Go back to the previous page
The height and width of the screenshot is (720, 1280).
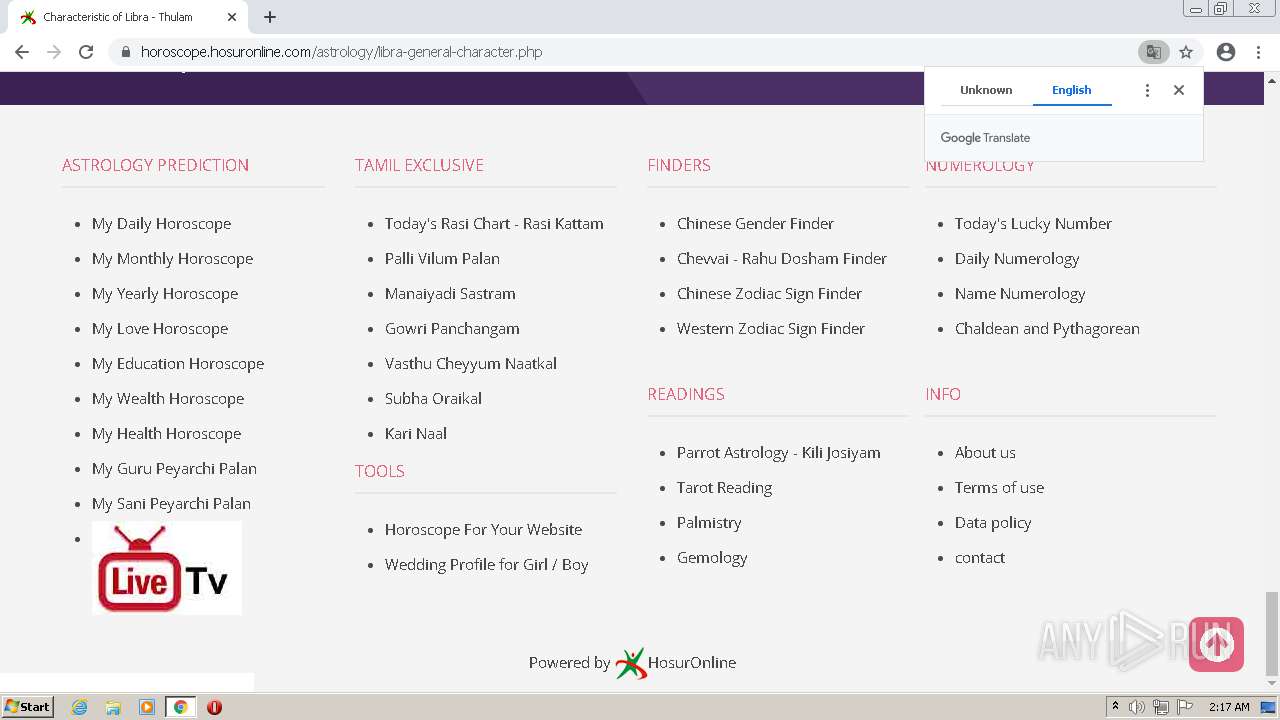click(x=22, y=52)
